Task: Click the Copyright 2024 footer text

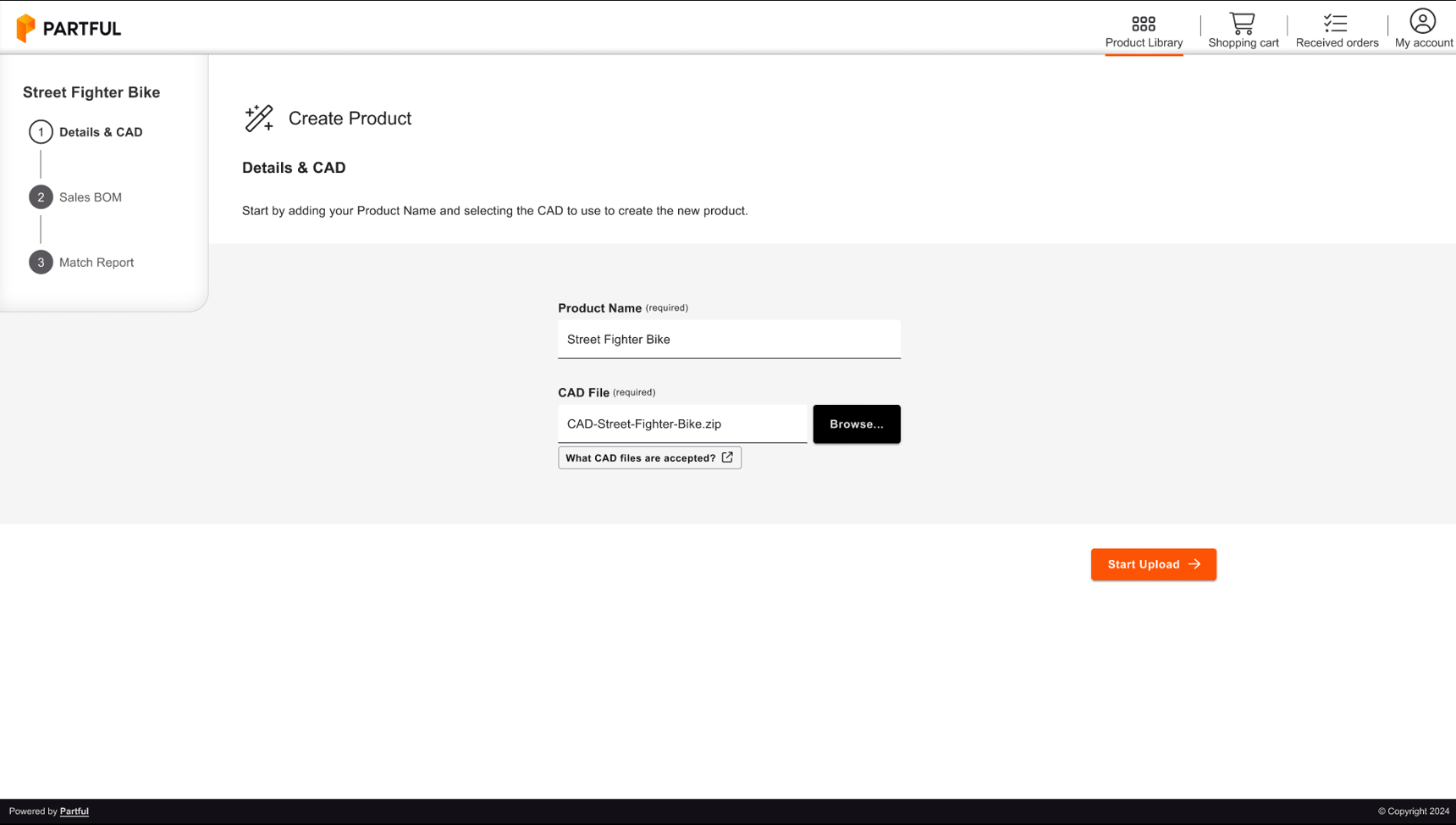Action: (1414, 811)
